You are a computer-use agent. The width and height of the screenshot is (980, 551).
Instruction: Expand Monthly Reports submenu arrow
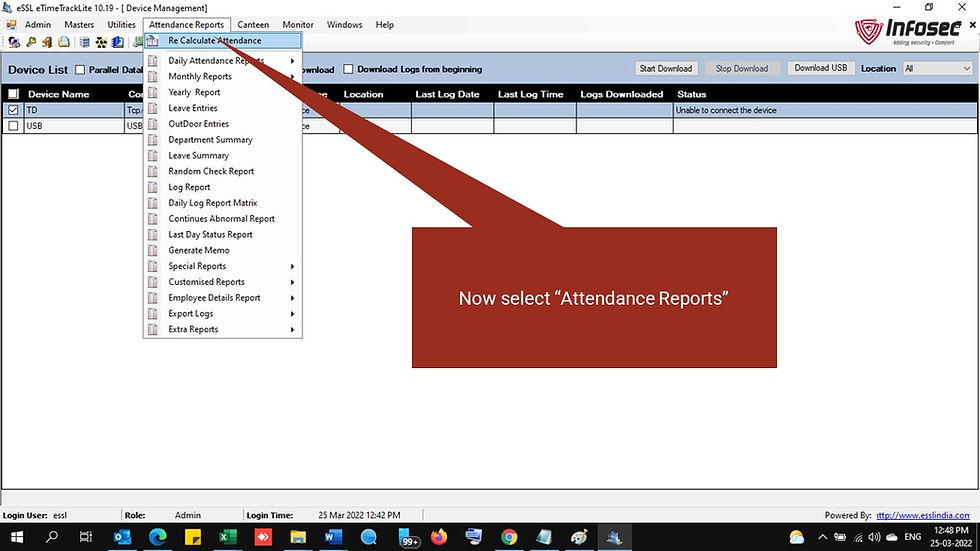tap(292, 76)
